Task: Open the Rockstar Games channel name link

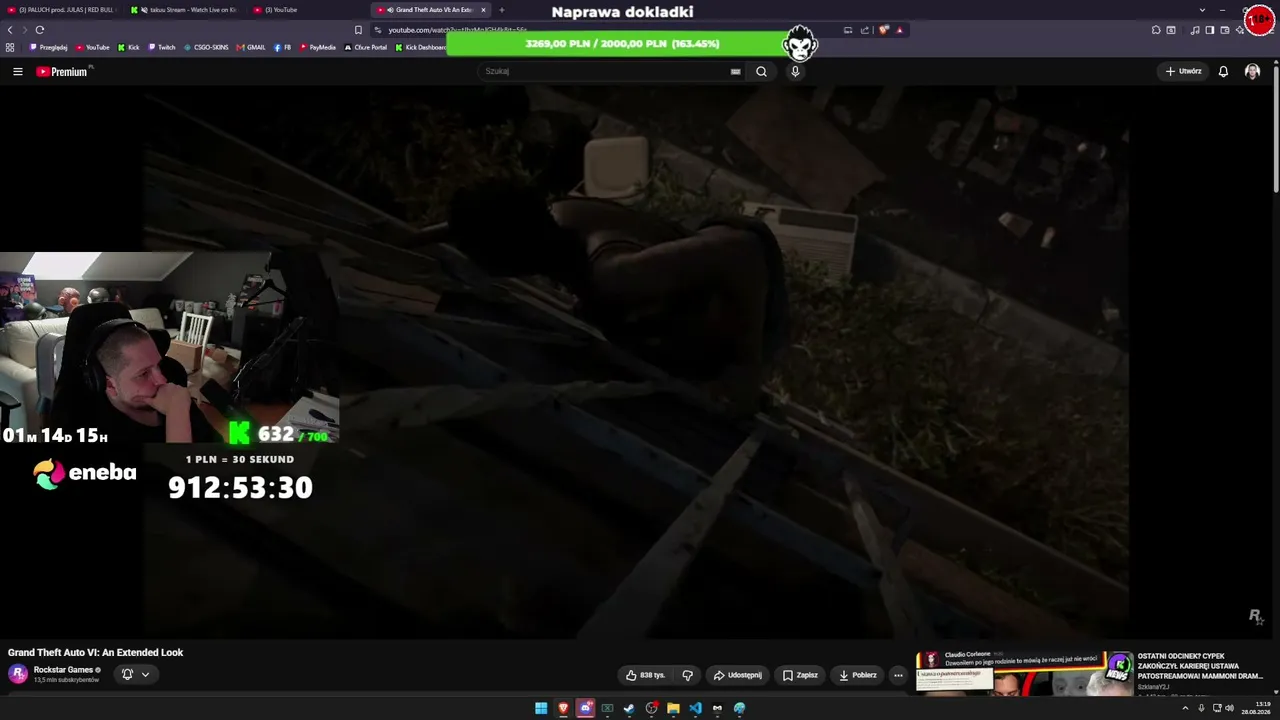Action: point(63,670)
